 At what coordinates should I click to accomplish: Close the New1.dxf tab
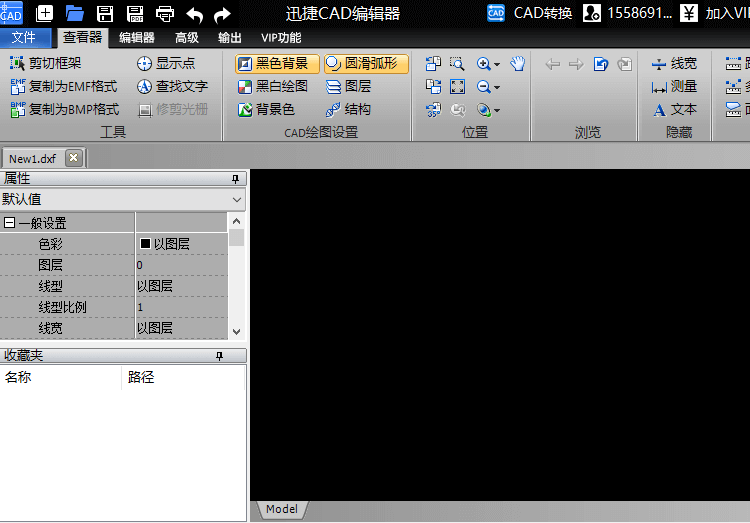74,157
